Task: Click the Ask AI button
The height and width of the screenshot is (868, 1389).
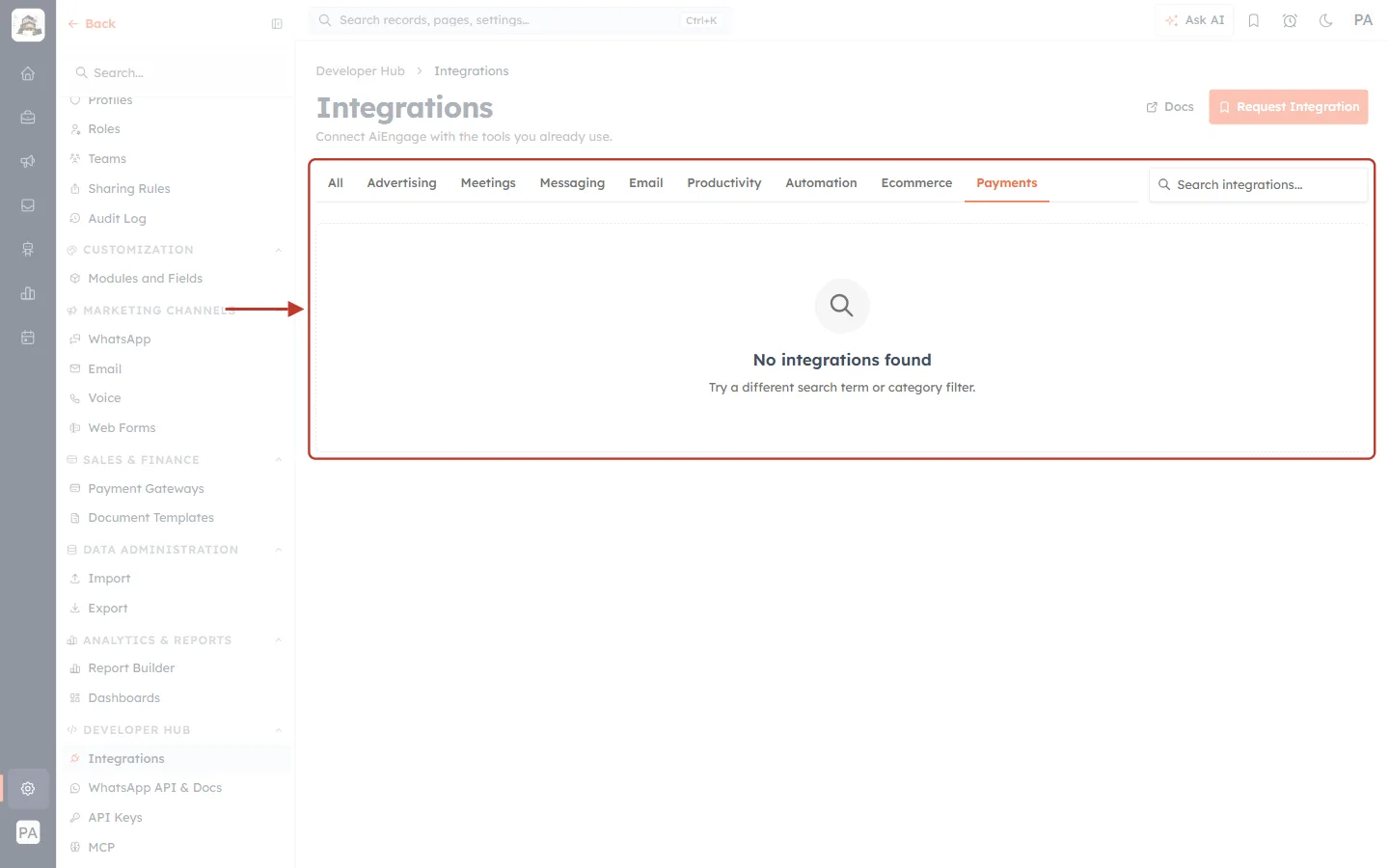Action: click(1194, 20)
